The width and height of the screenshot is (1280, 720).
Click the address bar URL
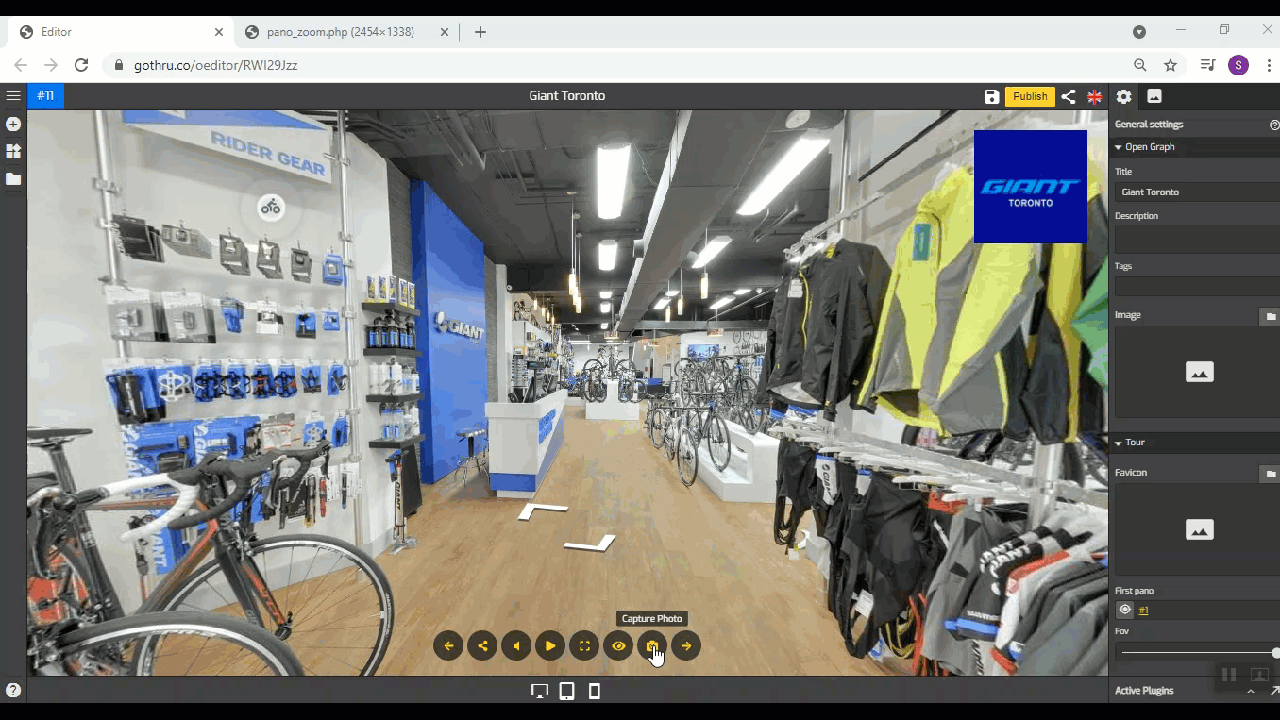pyautogui.click(x=216, y=65)
